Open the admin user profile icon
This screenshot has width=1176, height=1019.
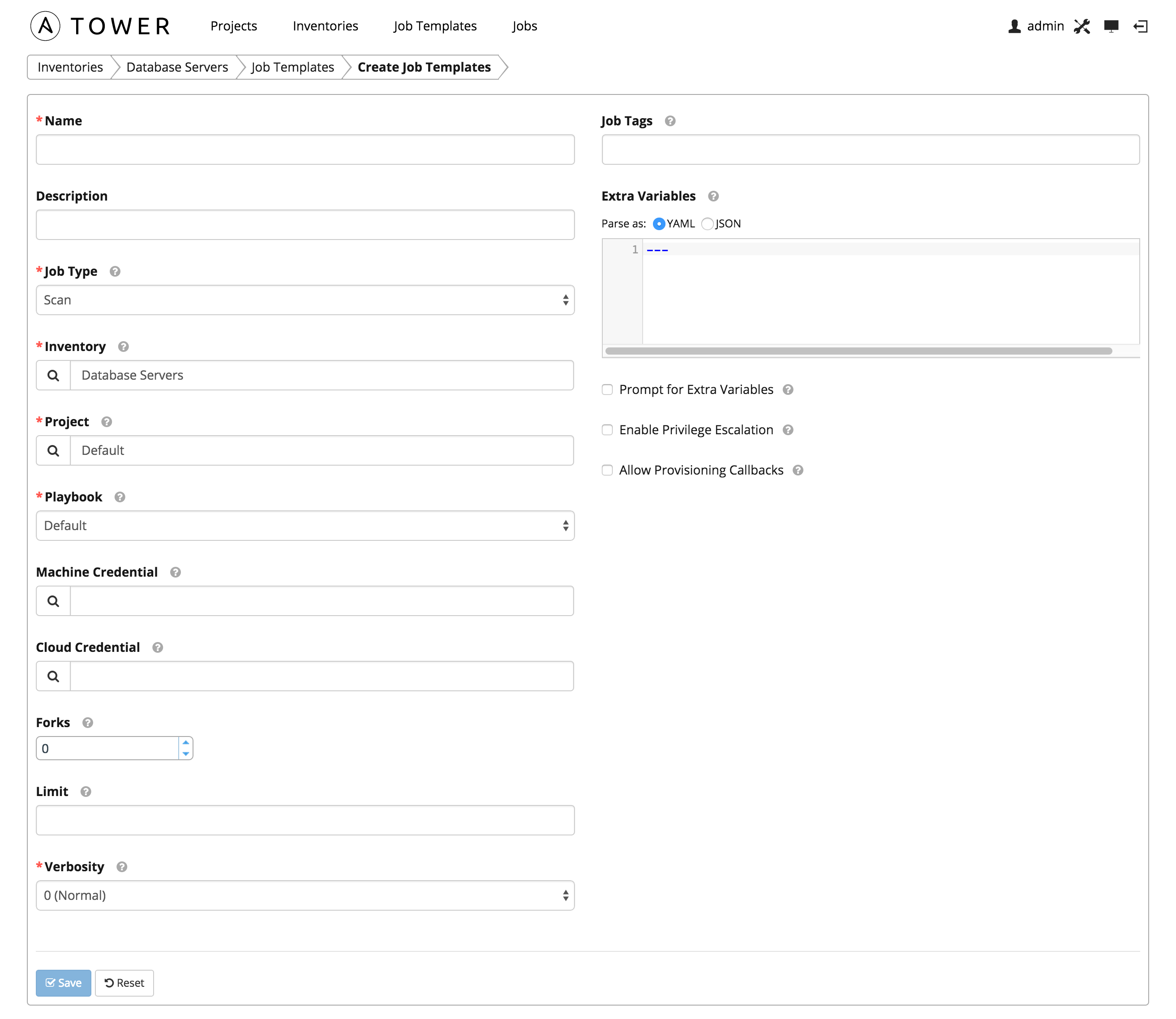tap(1014, 26)
